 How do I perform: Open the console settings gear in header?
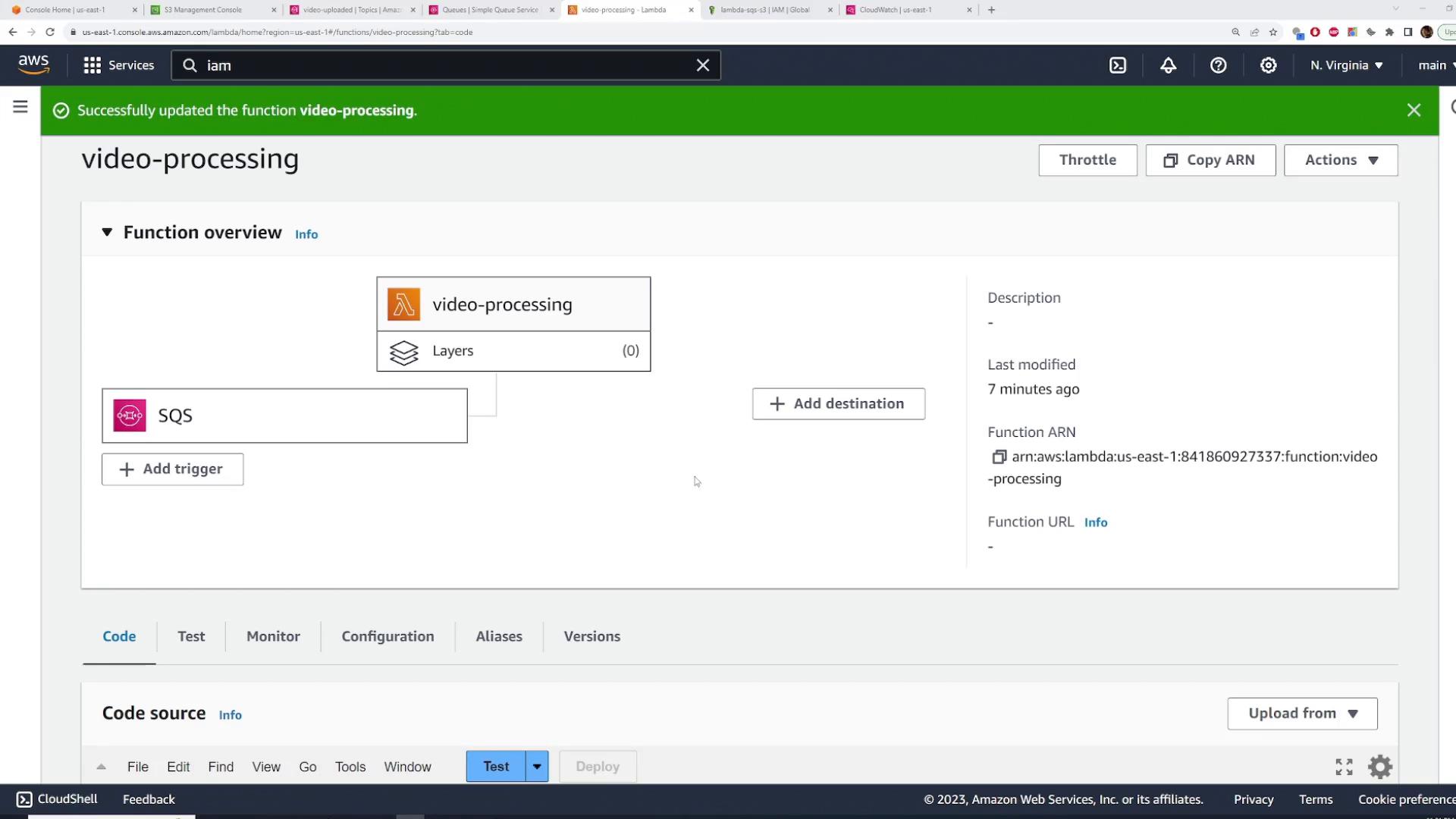pyautogui.click(x=1268, y=65)
